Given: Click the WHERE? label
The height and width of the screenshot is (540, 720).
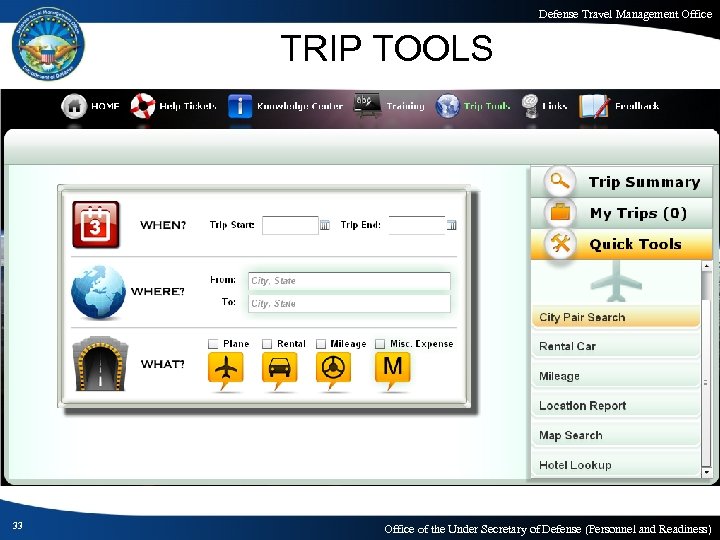Looking at the screenshot, I should [158, 292].
